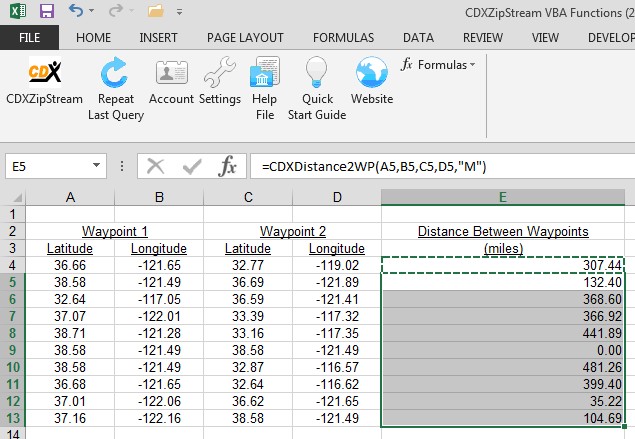Select row 9 header

13,350
